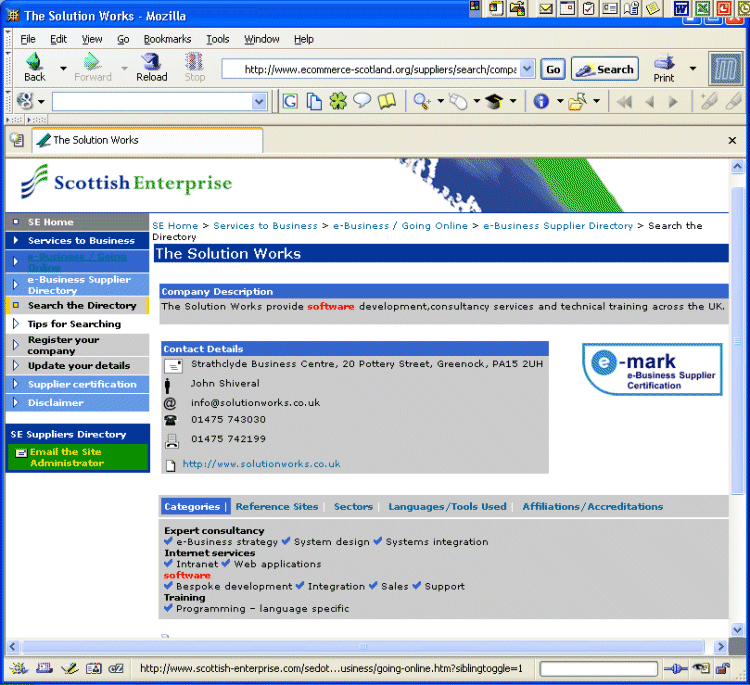Click Email the Site Administrator link
Image resolution: width=750 pixels, height=685 pixels.
pos(66,457)
